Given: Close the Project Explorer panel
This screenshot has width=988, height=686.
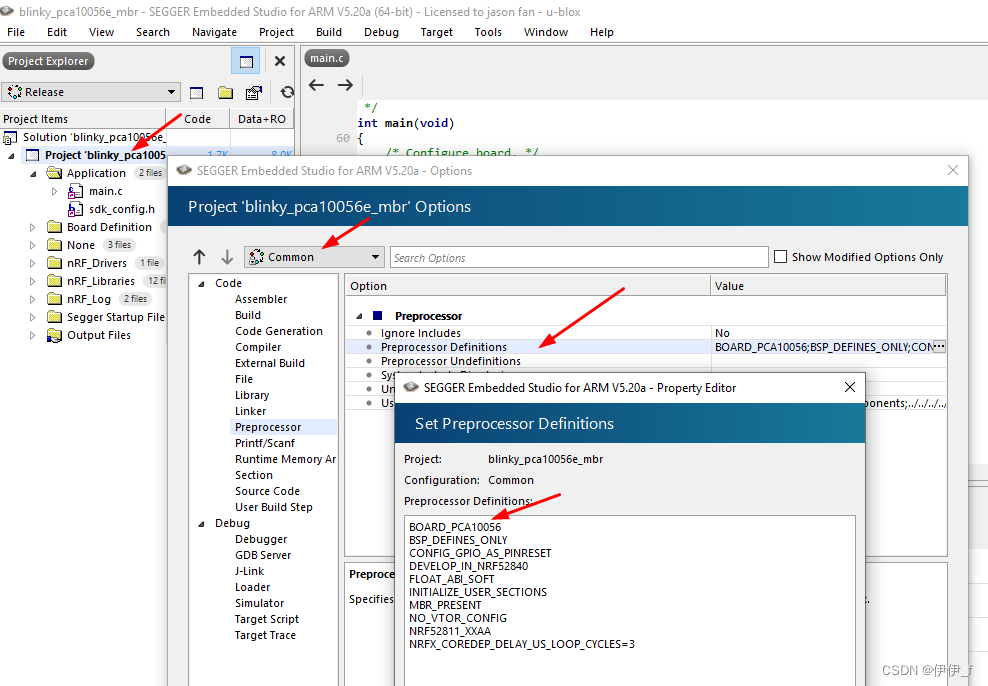Looking at the screenshot, I should click(280, 61).
